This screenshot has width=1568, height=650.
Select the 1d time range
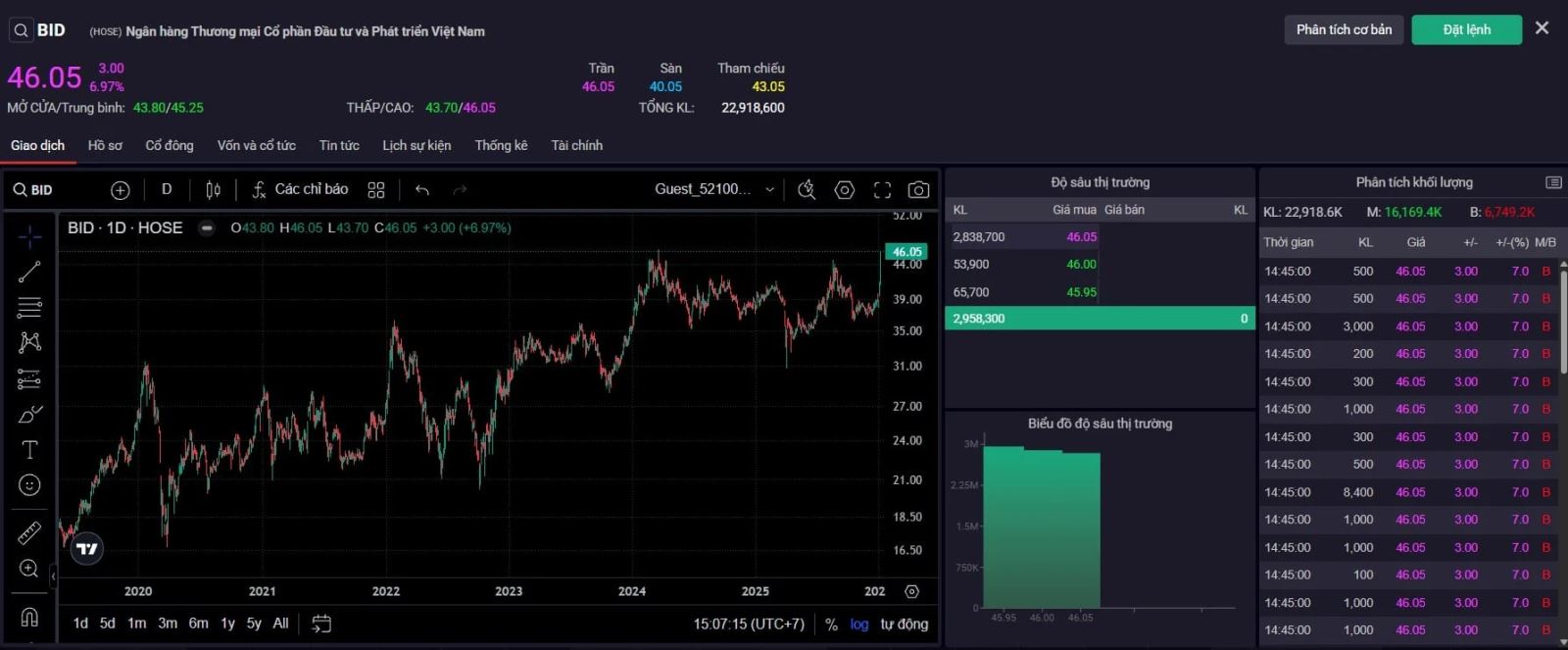[80, 624]
